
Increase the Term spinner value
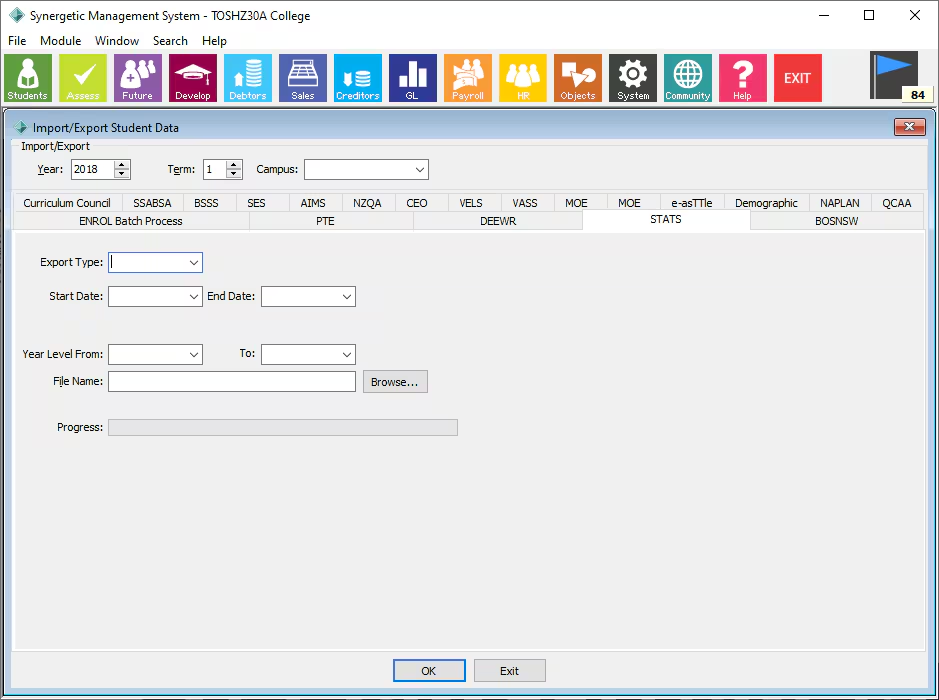pyautogui.click(x=234, y=165)
